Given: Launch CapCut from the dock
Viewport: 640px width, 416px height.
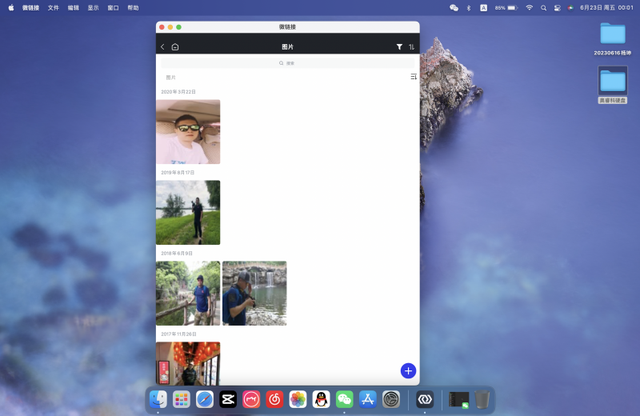Looking at the screenshot, I should tap(228, 400).
